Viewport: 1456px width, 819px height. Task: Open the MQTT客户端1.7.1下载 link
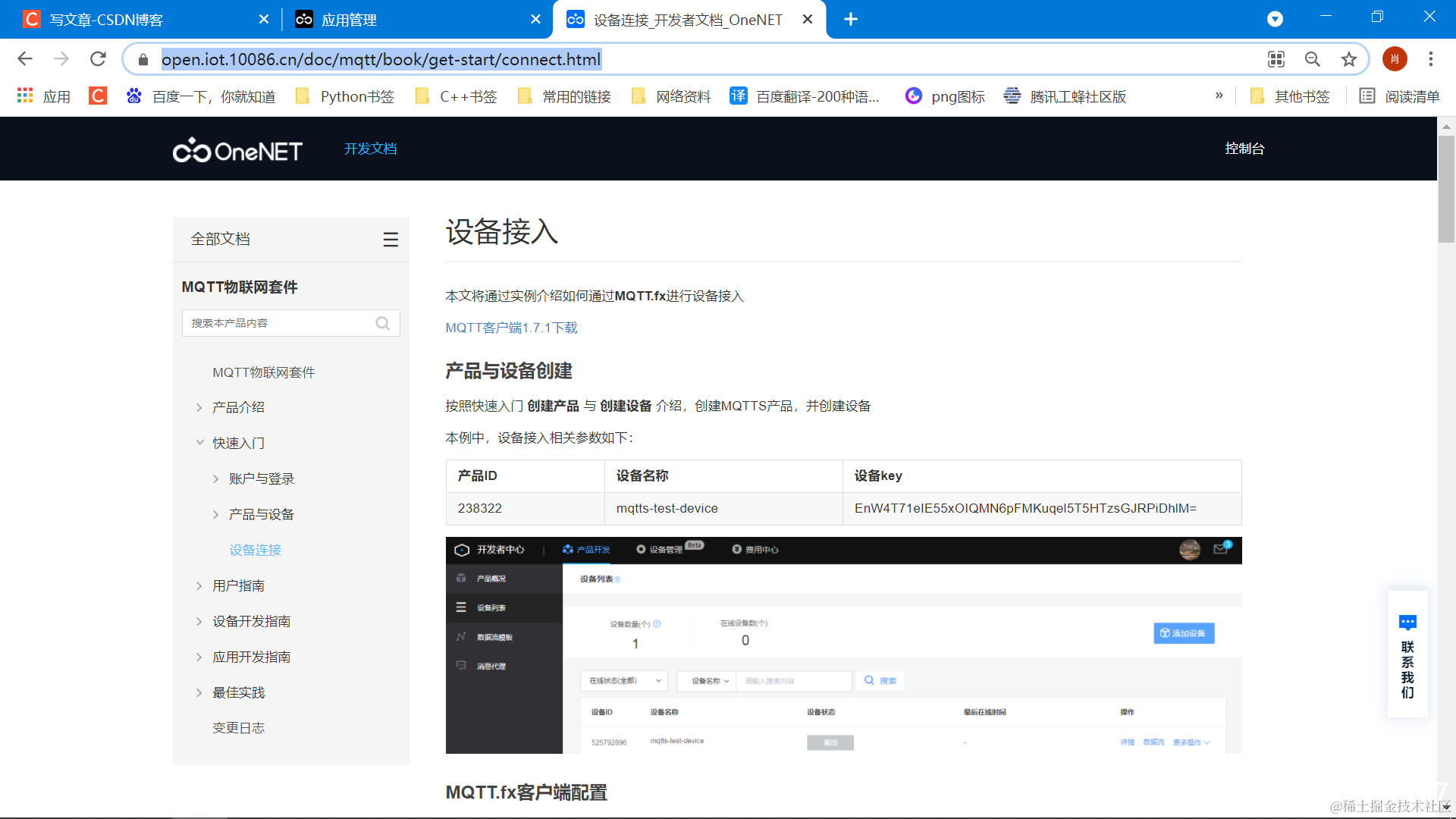coord(511,328)
